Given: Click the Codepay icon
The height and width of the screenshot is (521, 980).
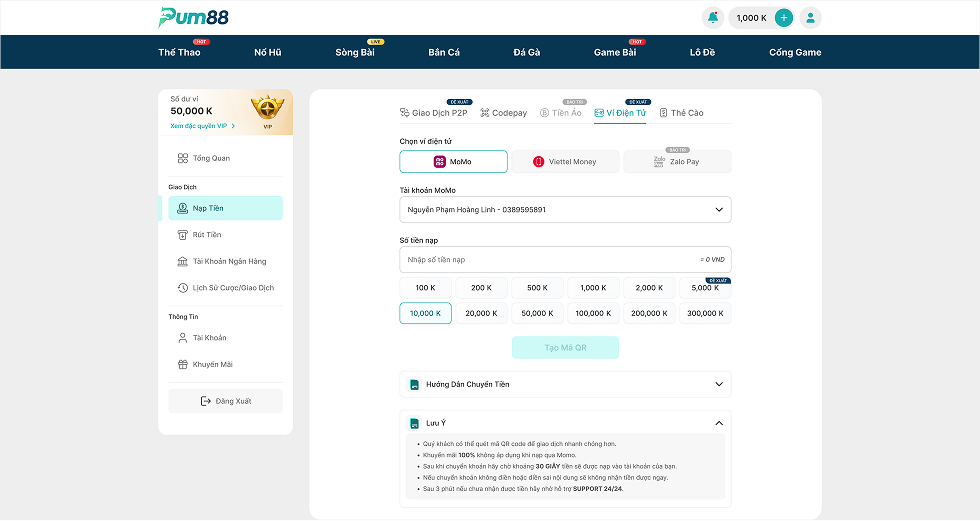Looking at the screenshot, I should [484, 112].
